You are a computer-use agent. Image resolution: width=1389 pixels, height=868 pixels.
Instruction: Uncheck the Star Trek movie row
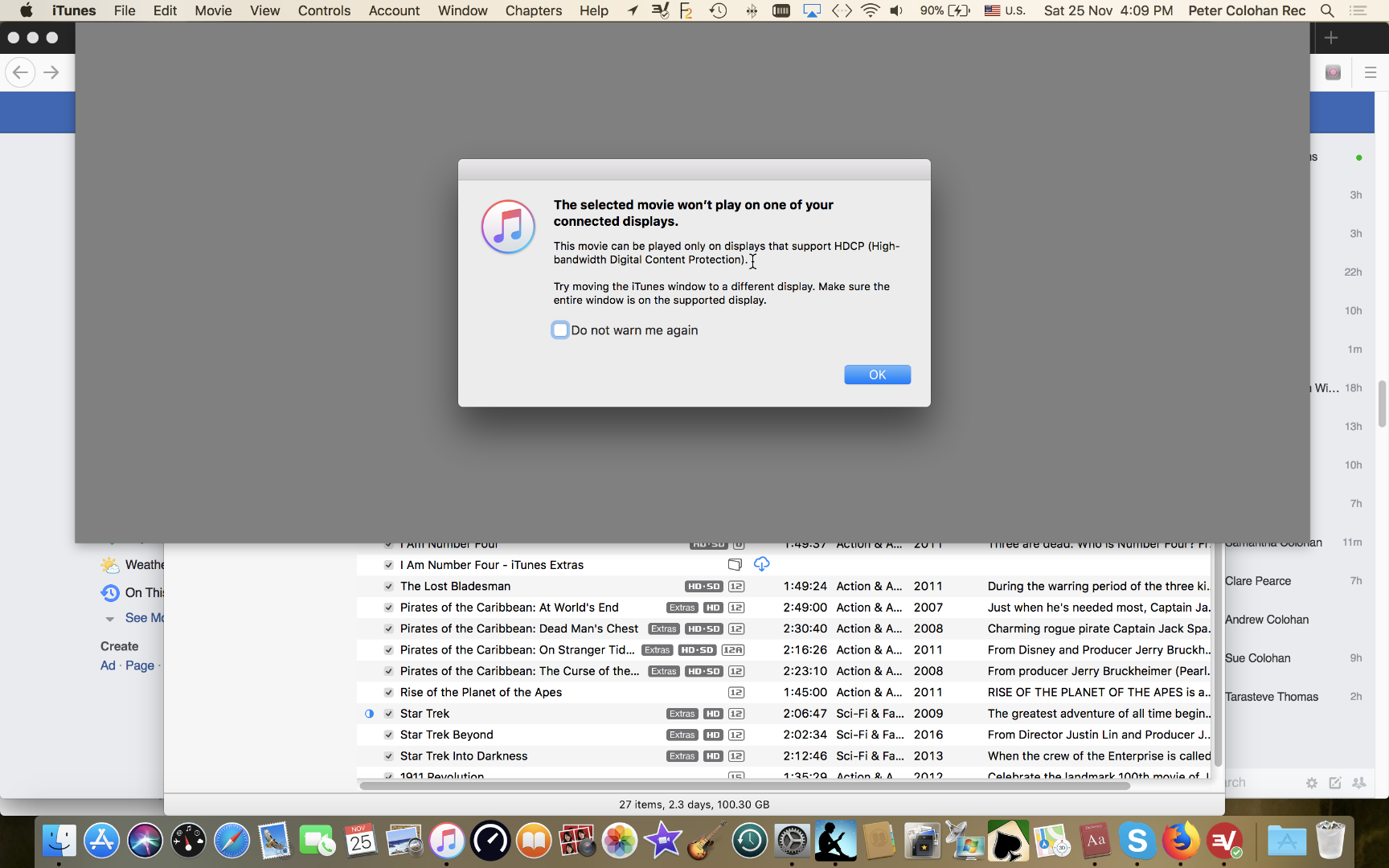click(388, 714)
